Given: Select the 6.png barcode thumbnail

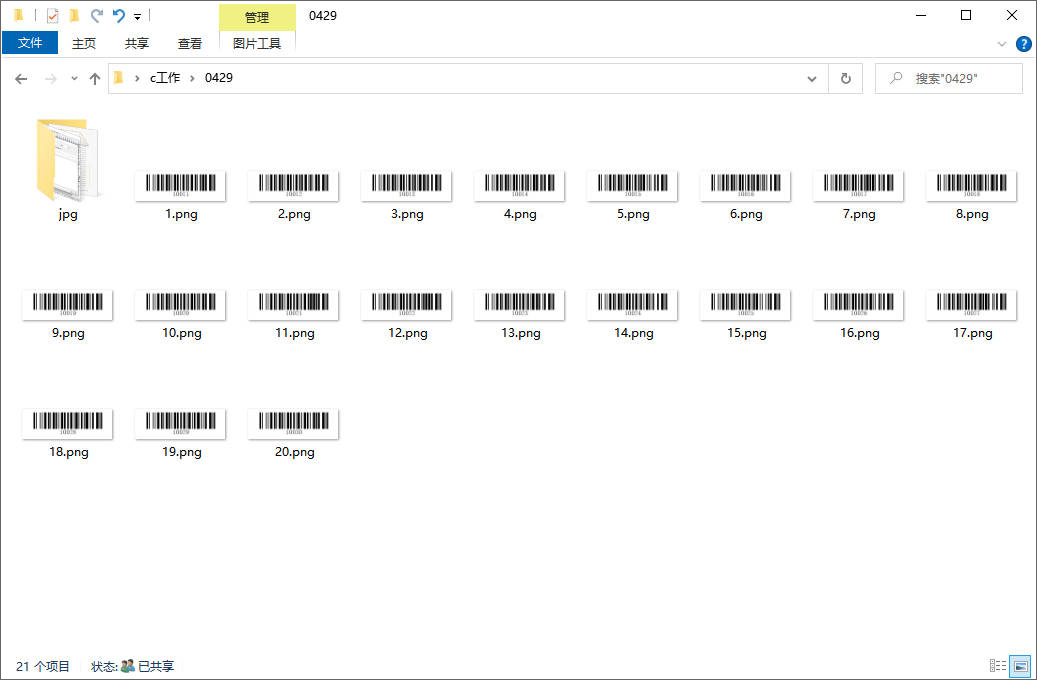Looking at the screenshot, I should tap(746, 186).
